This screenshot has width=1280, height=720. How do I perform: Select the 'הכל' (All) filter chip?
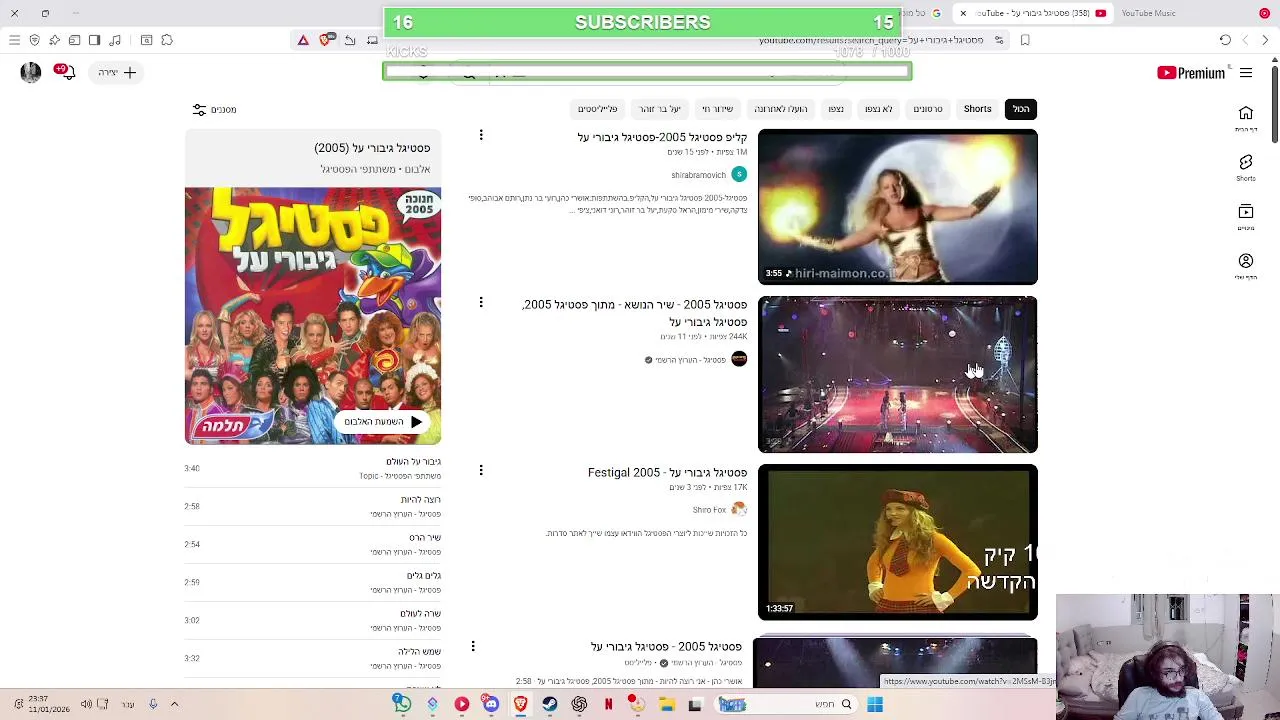(x=1020, y=109)
